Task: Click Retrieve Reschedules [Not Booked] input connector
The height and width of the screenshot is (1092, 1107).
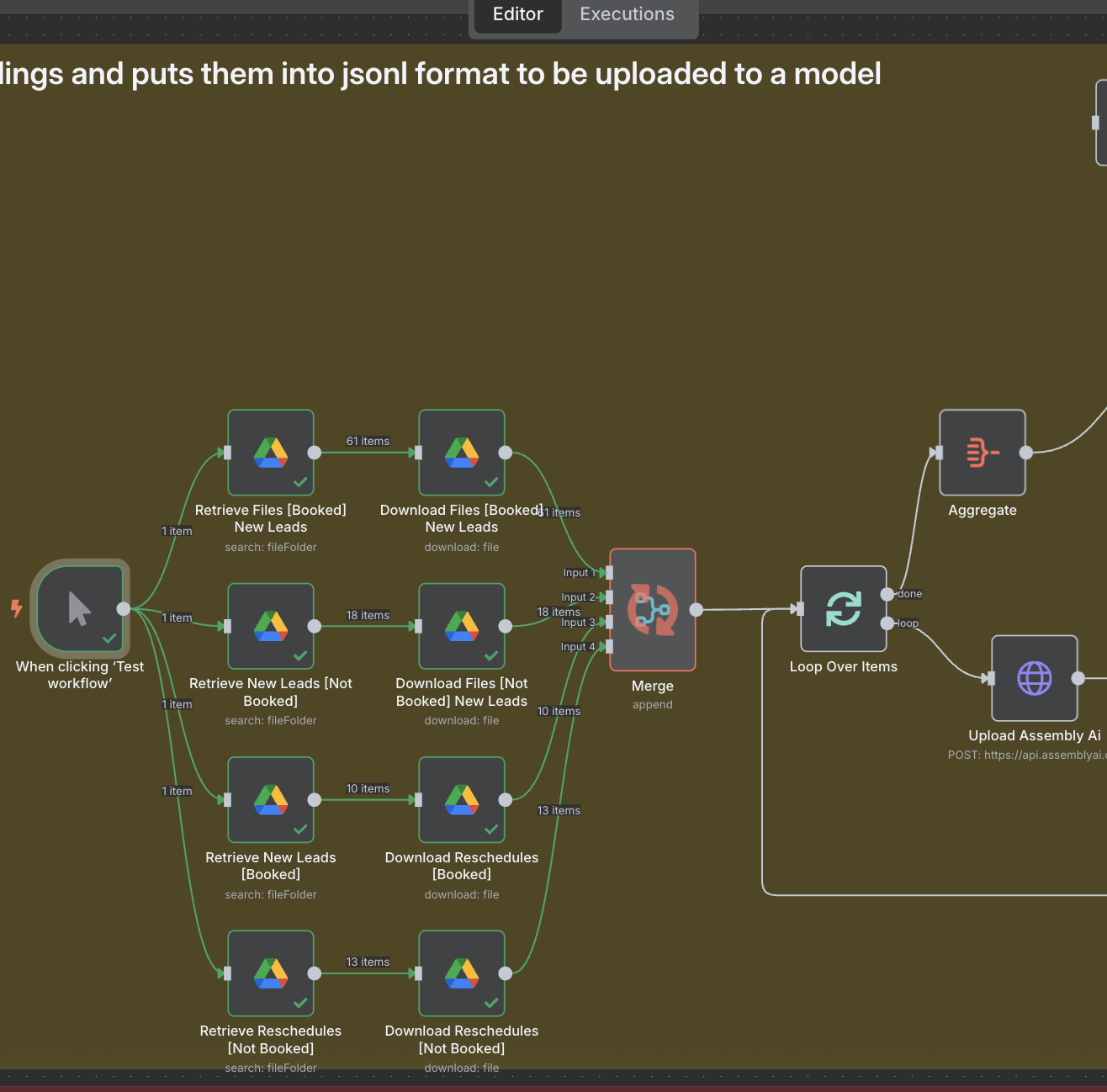Action: (x=227, y=973)
